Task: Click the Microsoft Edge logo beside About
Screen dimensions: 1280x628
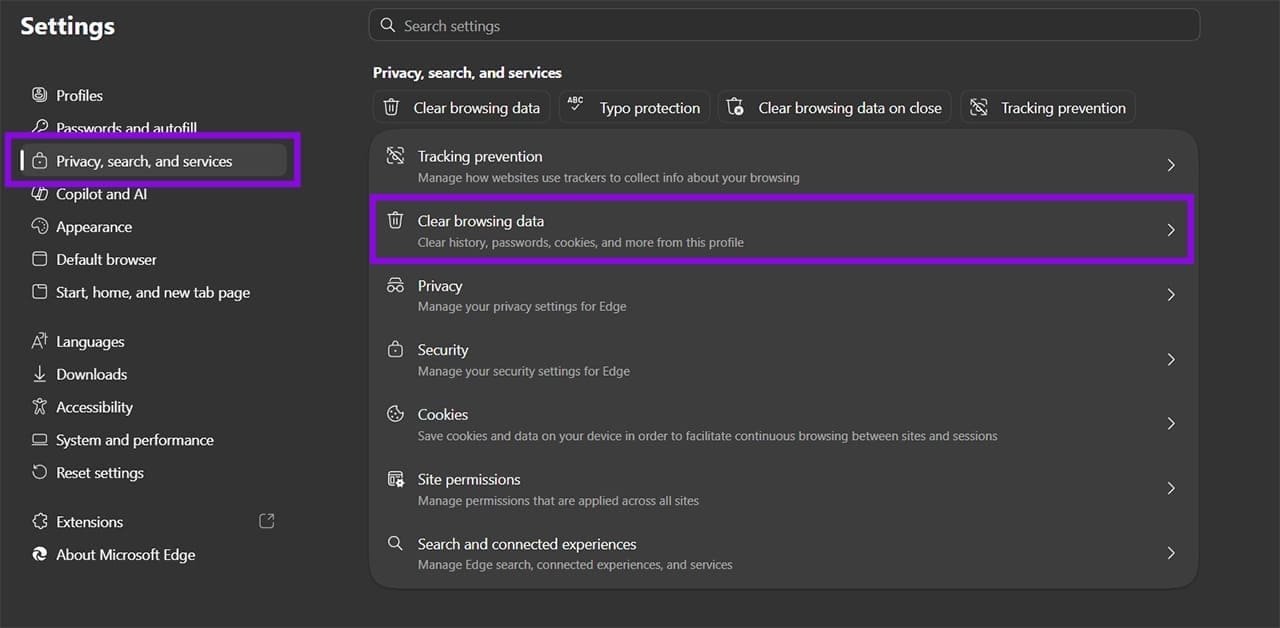Action: [40, 555]
